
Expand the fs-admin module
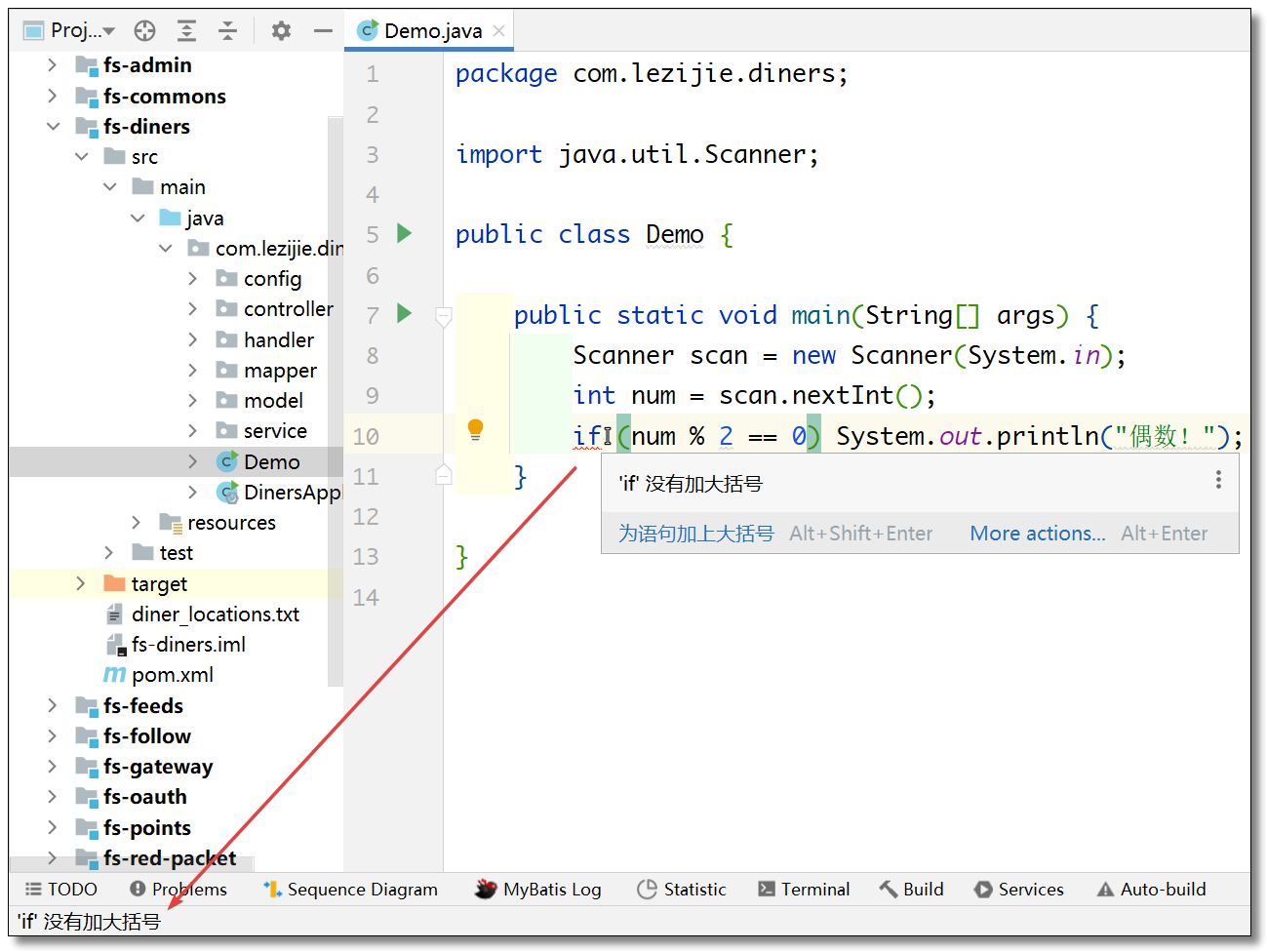click(x=53, y=65)
